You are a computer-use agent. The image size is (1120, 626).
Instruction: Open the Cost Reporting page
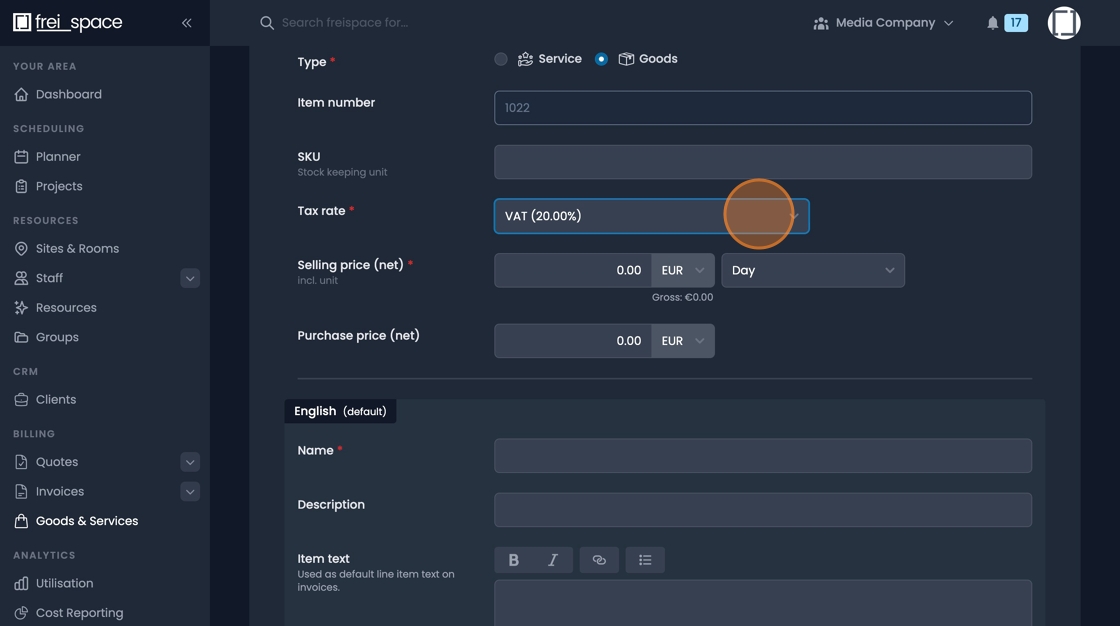pos(79,613)
